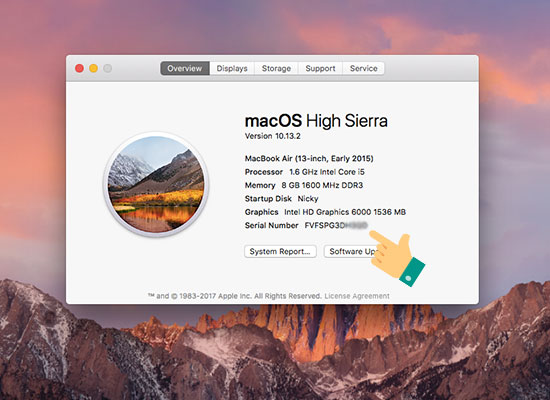
Task: Click the pointing hand cursor graphic
Action: pyautogui.click(x=397, y=258)
